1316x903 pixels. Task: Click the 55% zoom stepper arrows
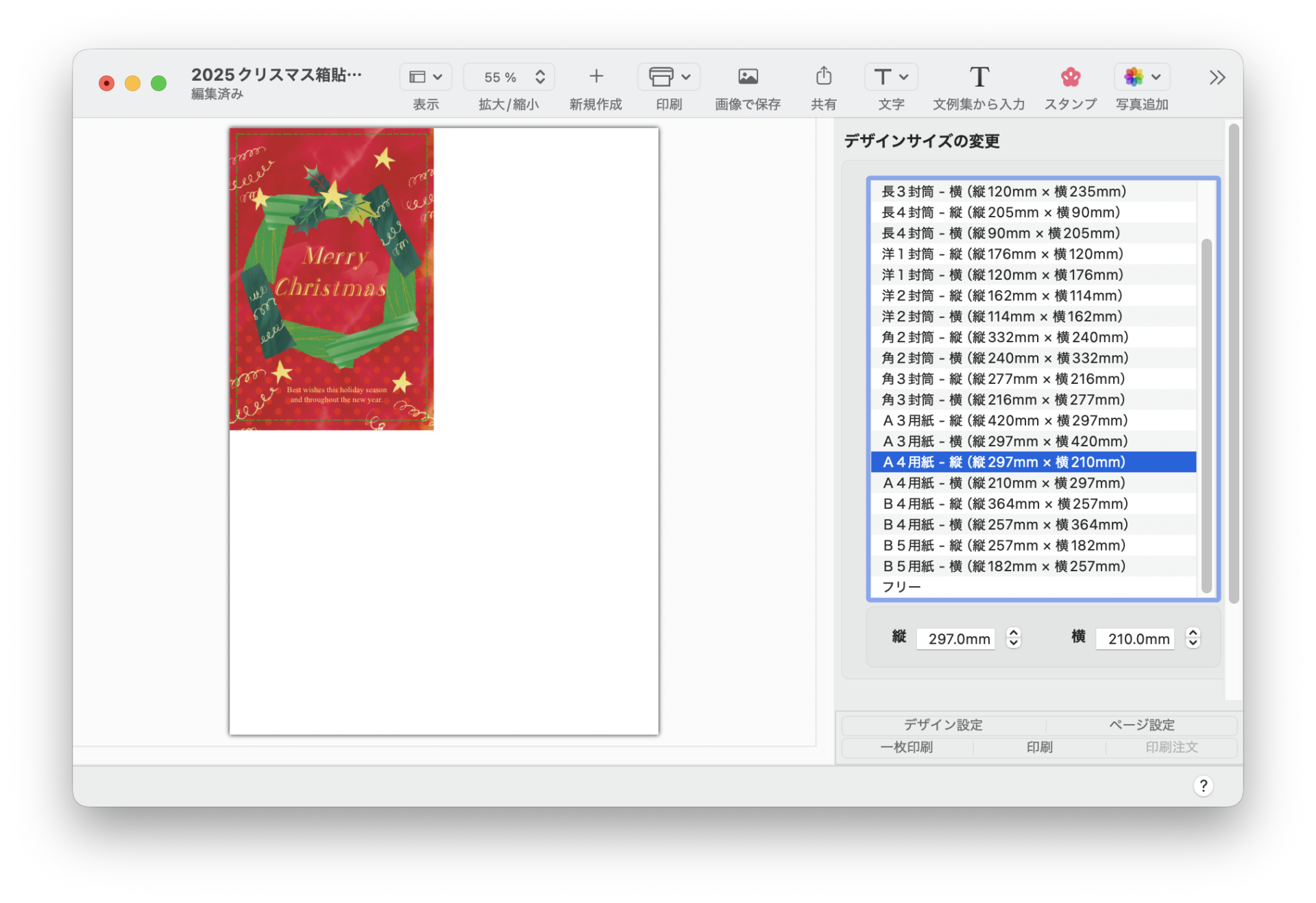tap(540, 77)
